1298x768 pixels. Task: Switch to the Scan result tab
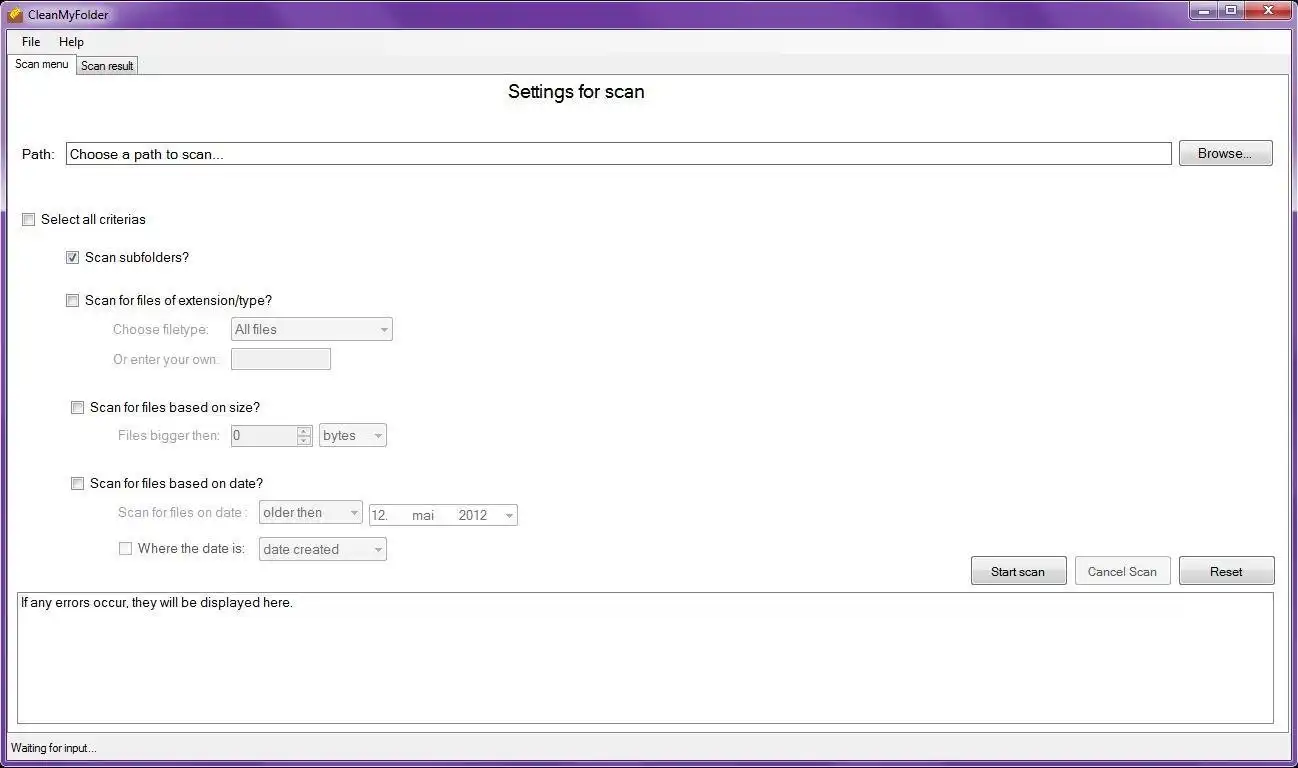(107, 66)
